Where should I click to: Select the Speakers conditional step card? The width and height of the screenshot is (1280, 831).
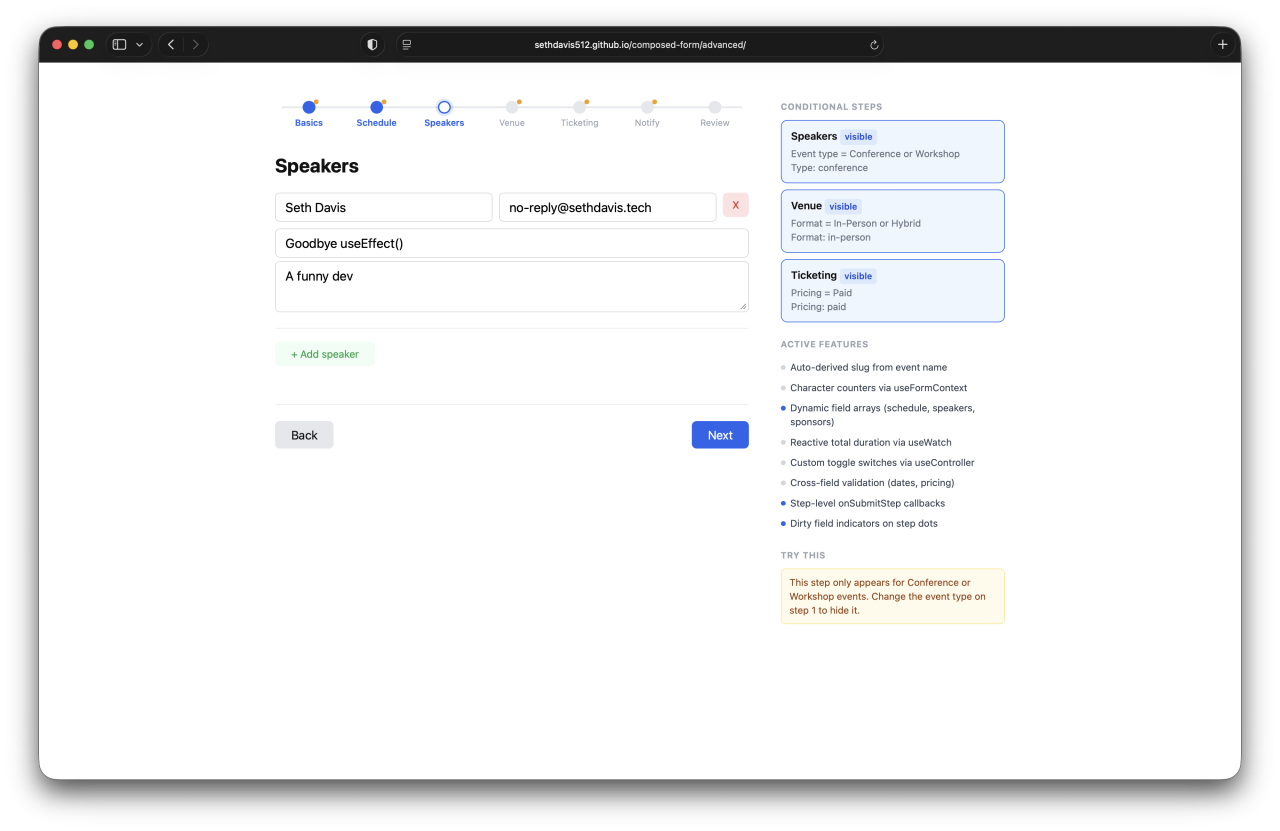coord(893,152)
